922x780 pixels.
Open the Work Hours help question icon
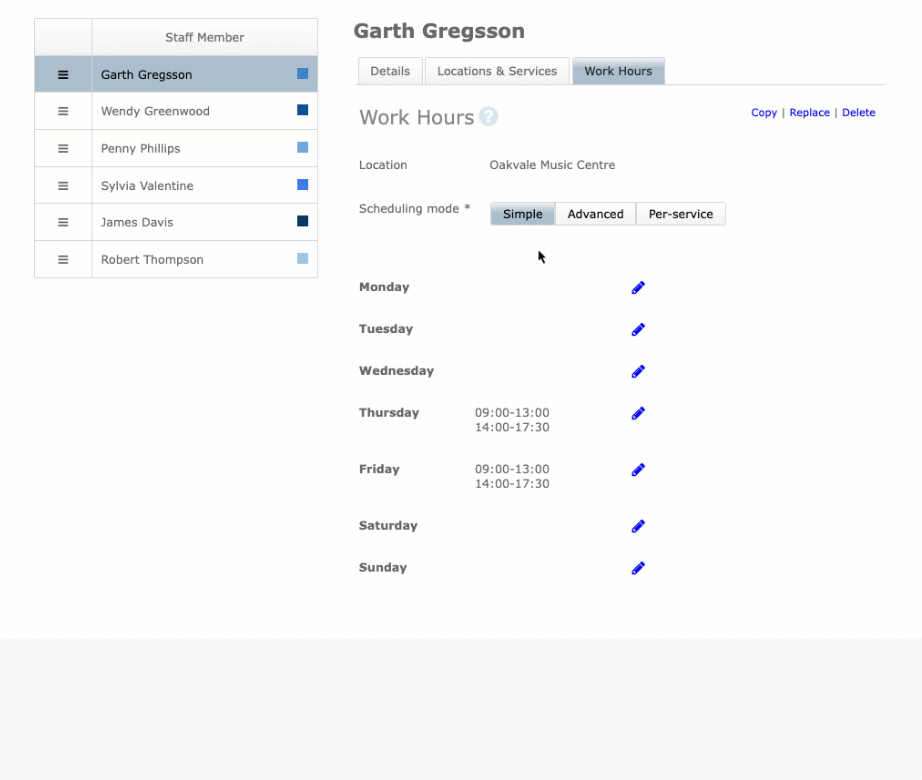click(488, 117)
